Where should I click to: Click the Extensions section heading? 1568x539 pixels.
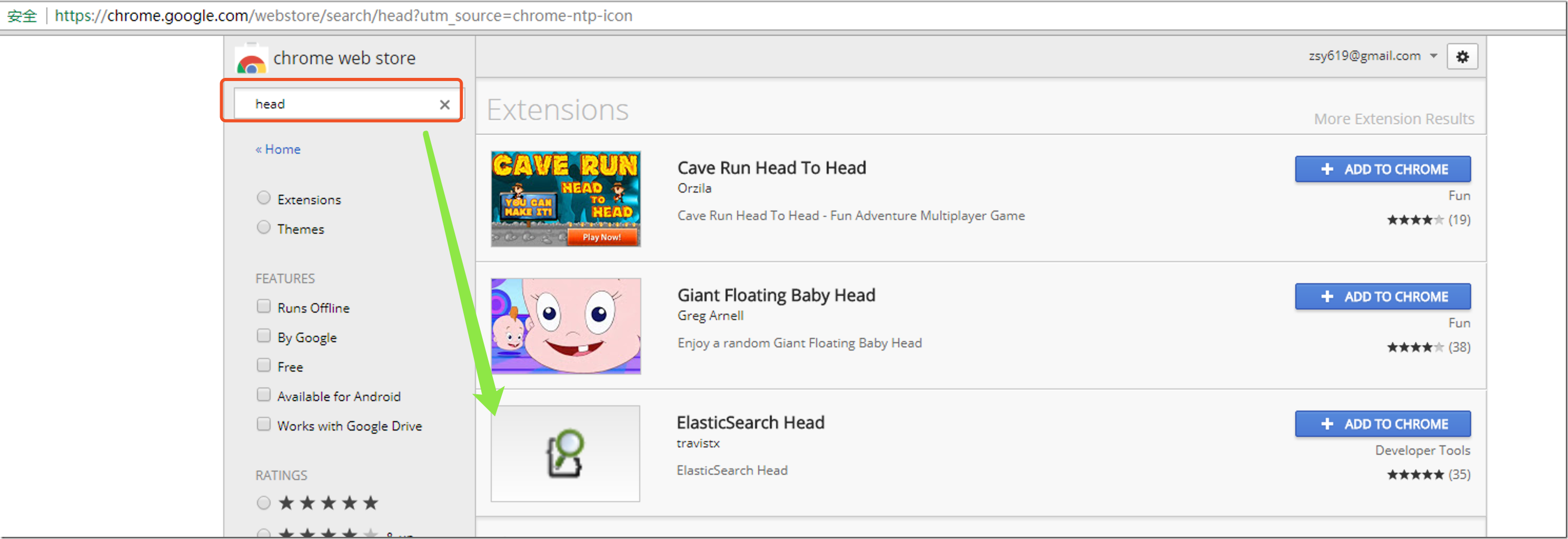pos(557,110)
